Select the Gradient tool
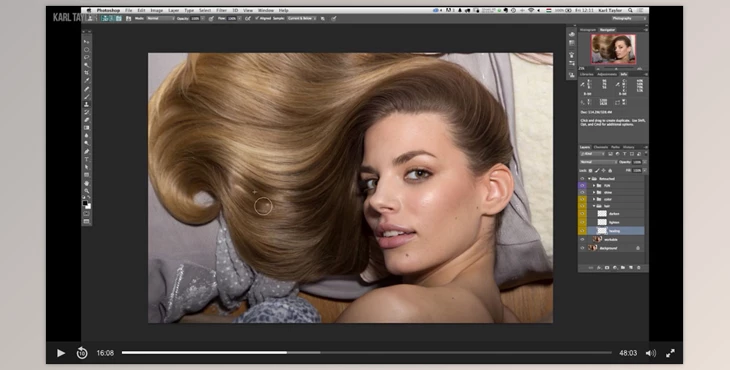 point(87,128)
